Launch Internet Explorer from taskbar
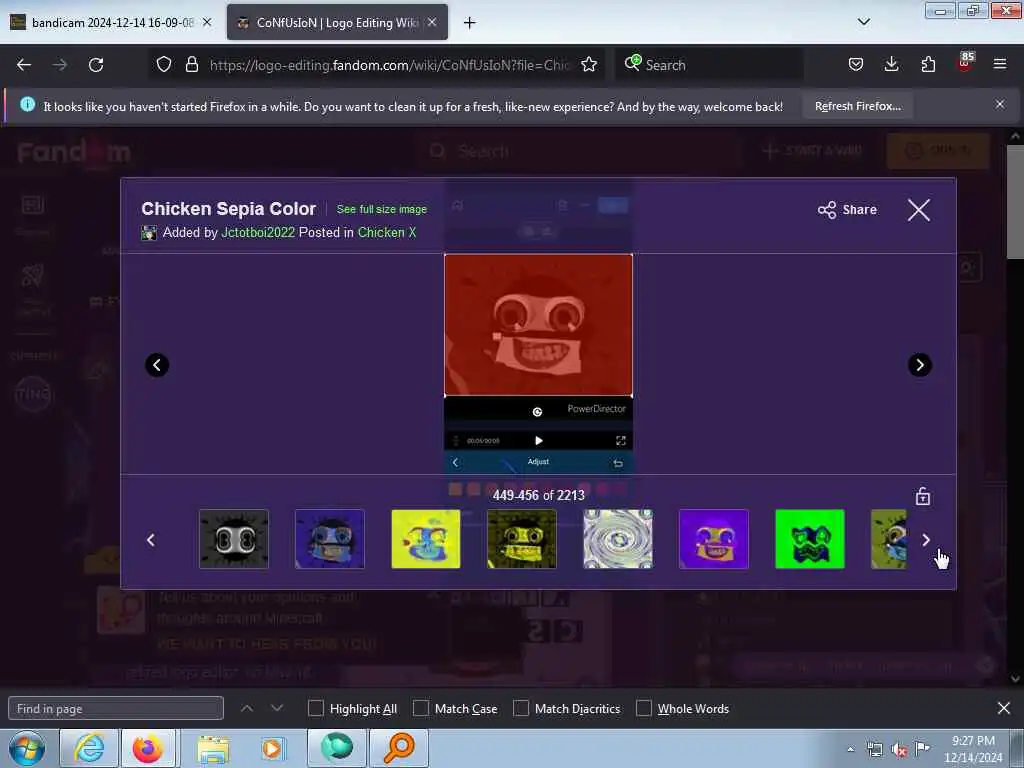Viewport: 1024px width, 768px height. click(x=89, y=748)
